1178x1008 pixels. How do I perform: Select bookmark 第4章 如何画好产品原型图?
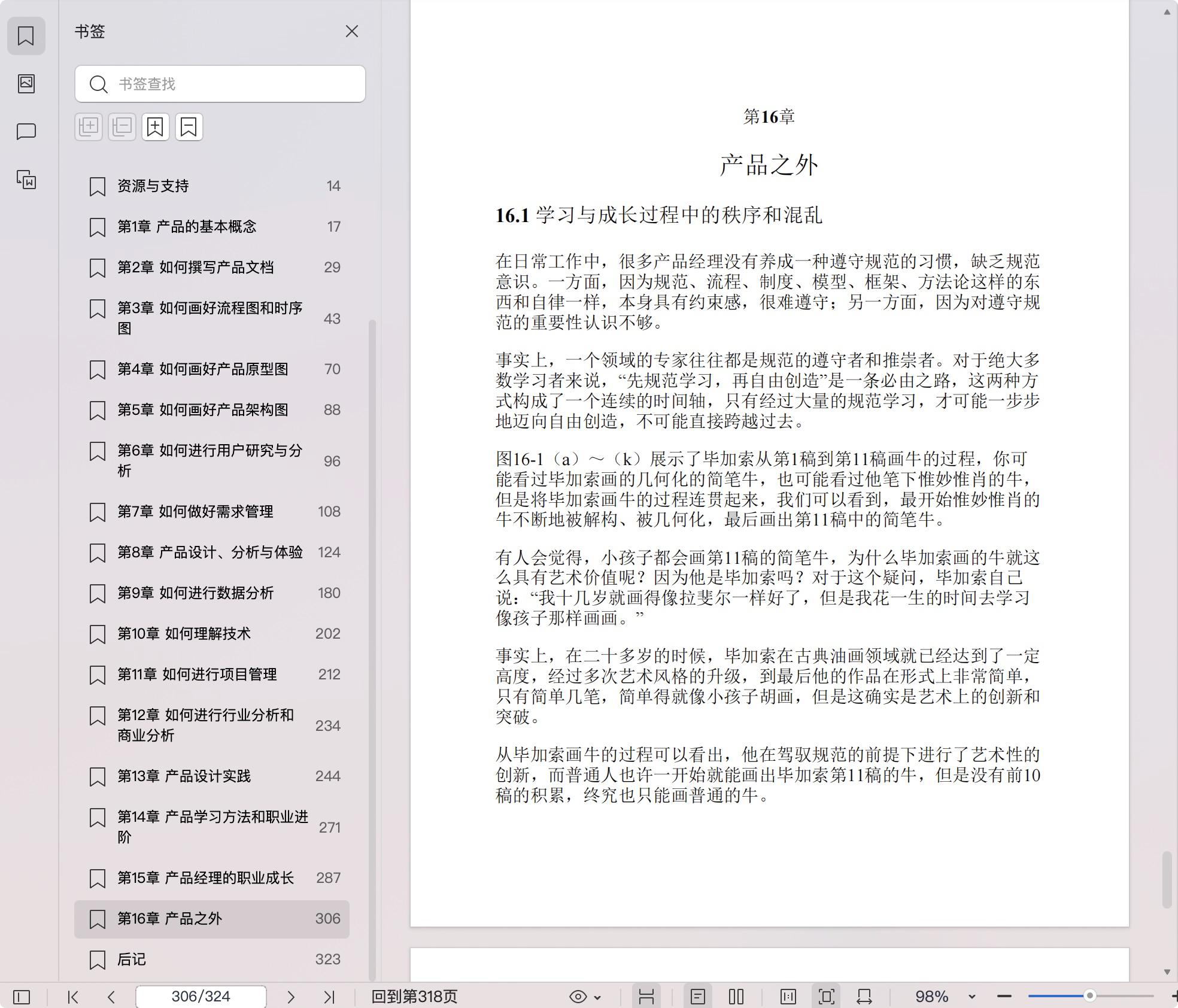click(212, 369)
